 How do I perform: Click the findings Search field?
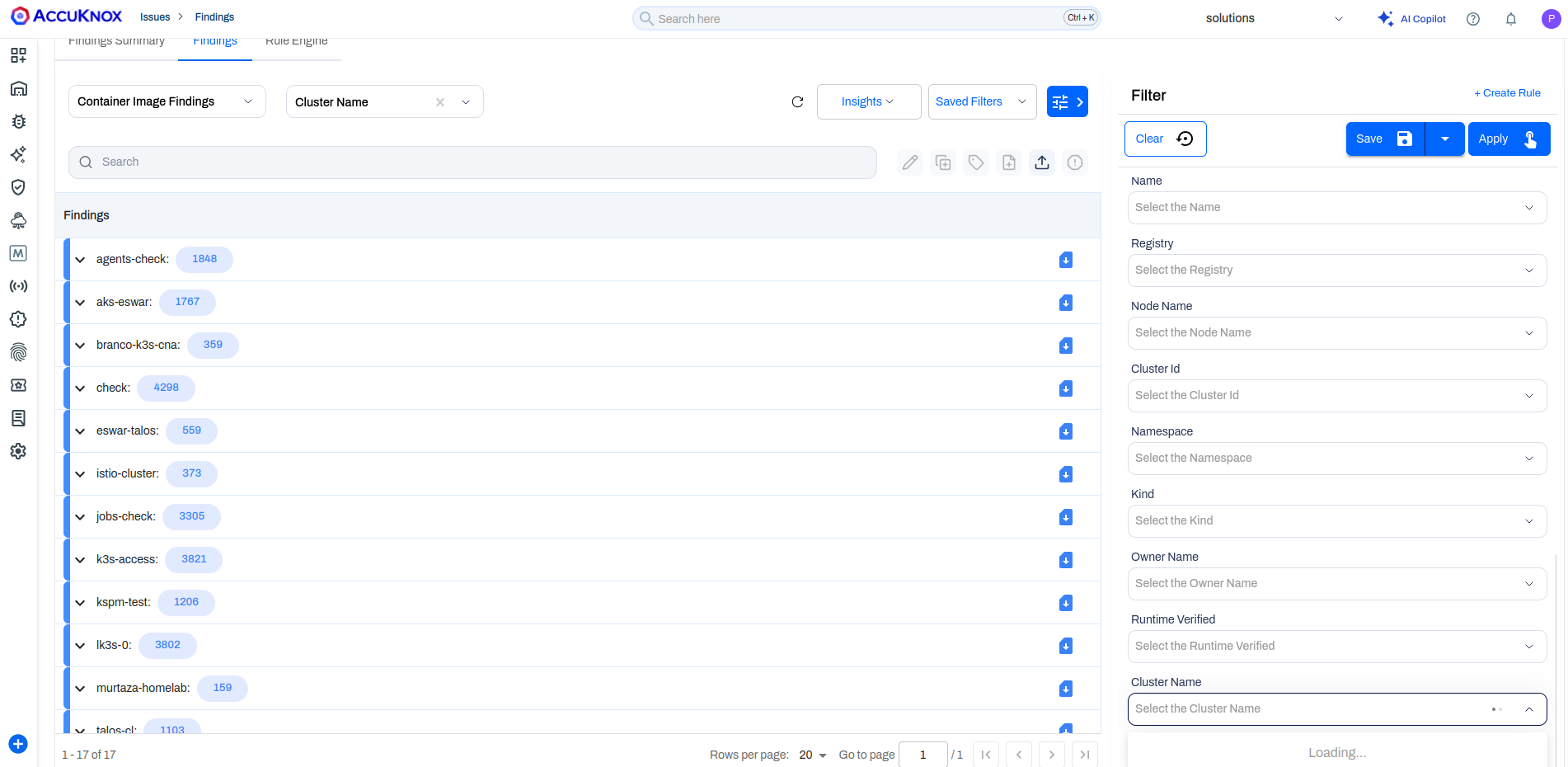pos(472,162)
